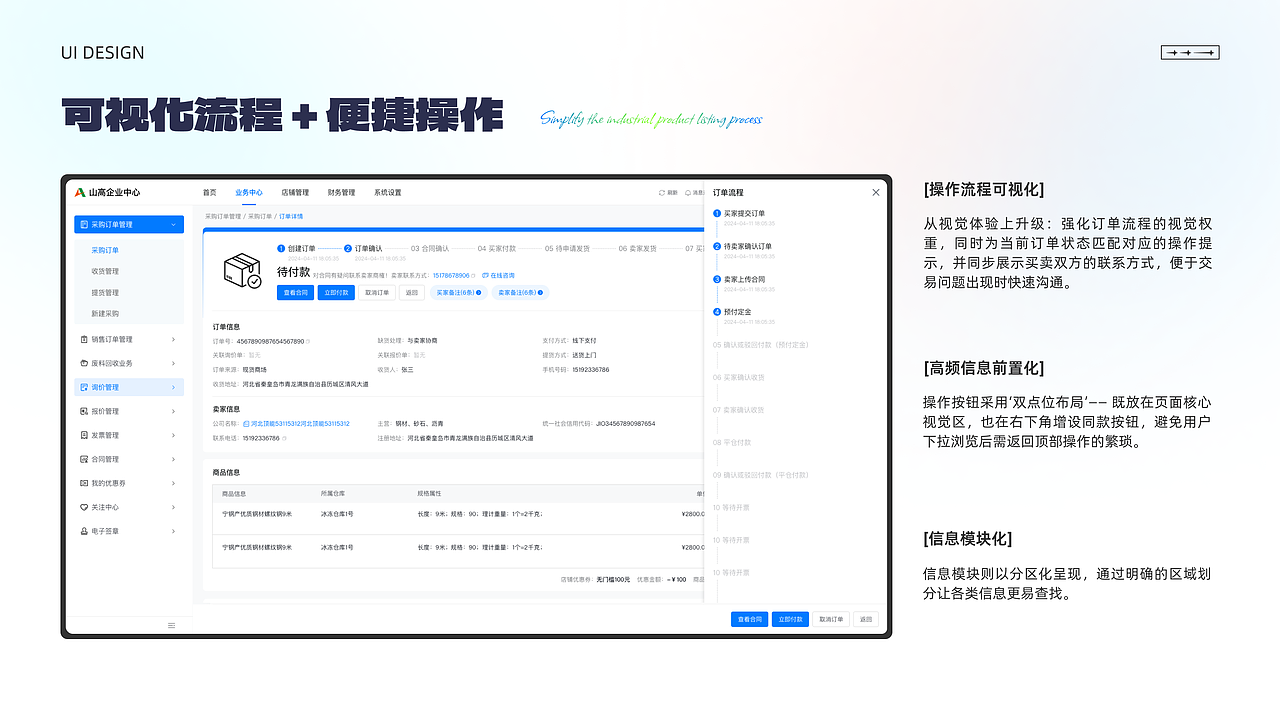Screen dimensions: 1280x720
Task: Click step 05 待申请发货 in progress bar
Action: 567,248
